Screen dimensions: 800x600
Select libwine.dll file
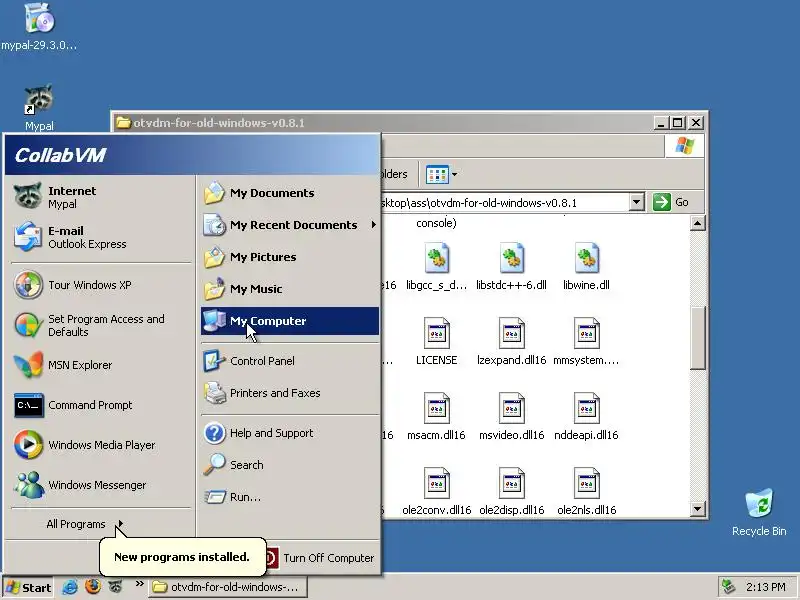(586, 267)
